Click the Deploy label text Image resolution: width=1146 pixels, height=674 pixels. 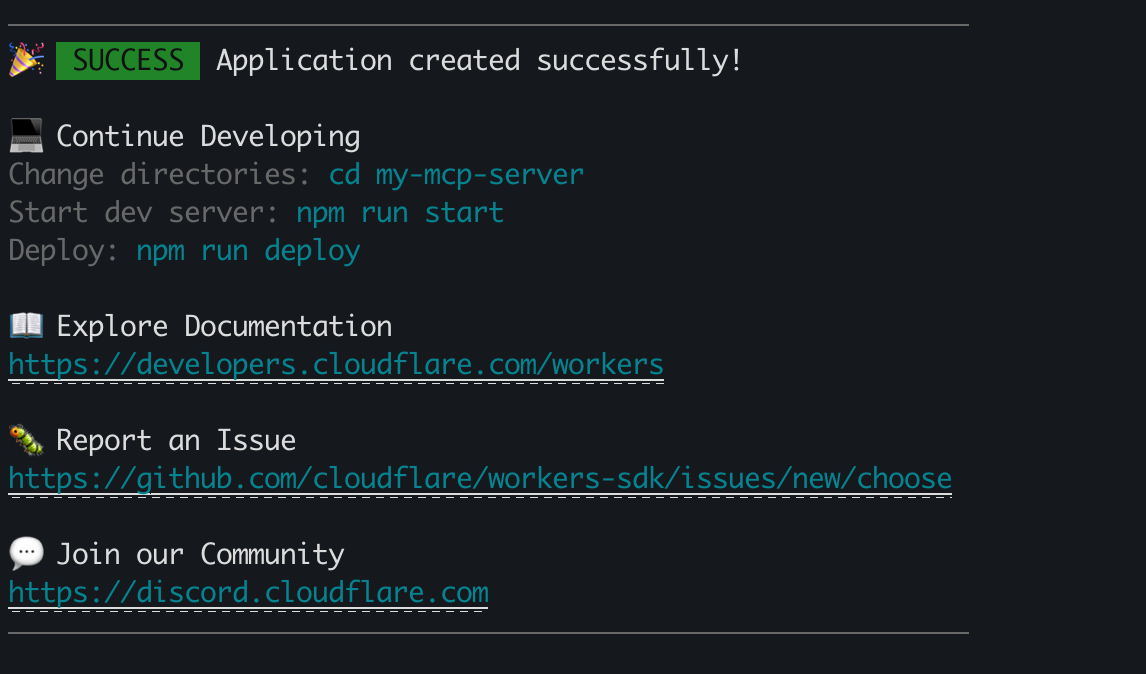(64, 251)
